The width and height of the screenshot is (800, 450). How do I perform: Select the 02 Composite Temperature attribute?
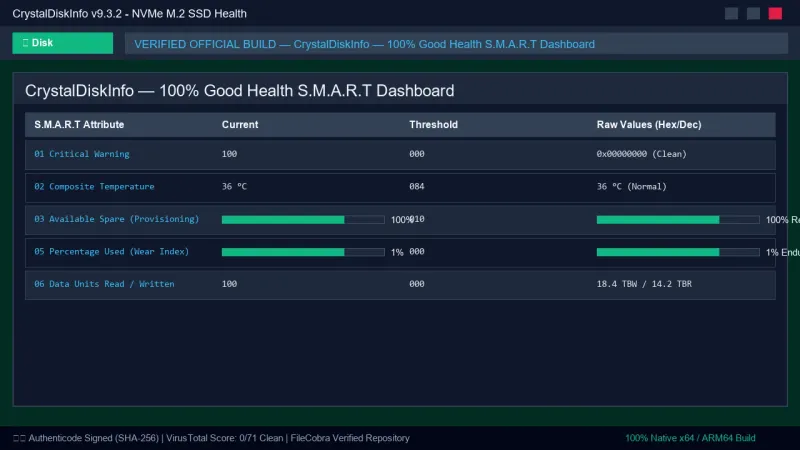point(94,186)
